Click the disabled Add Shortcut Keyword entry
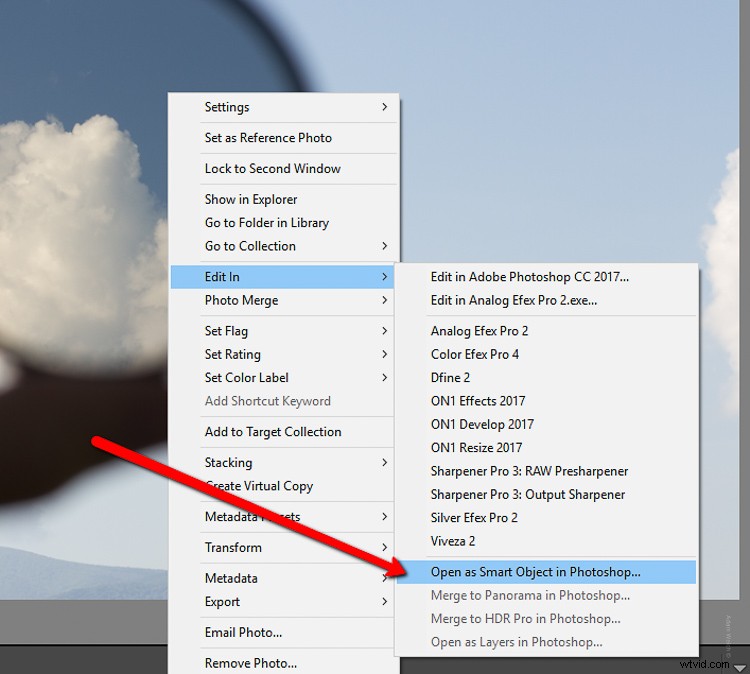Viewport: 750px width, 674px height. (282, 401)
